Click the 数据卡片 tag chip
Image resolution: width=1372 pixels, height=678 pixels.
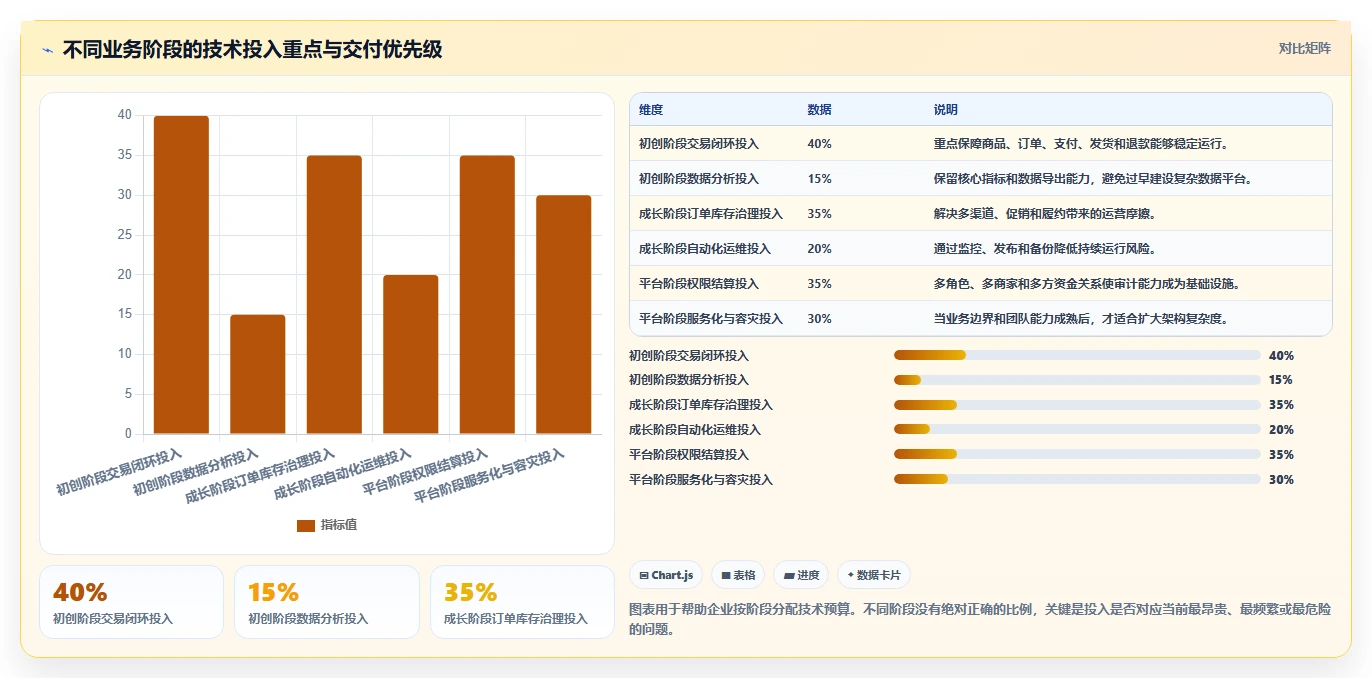(x=873, y=575)
